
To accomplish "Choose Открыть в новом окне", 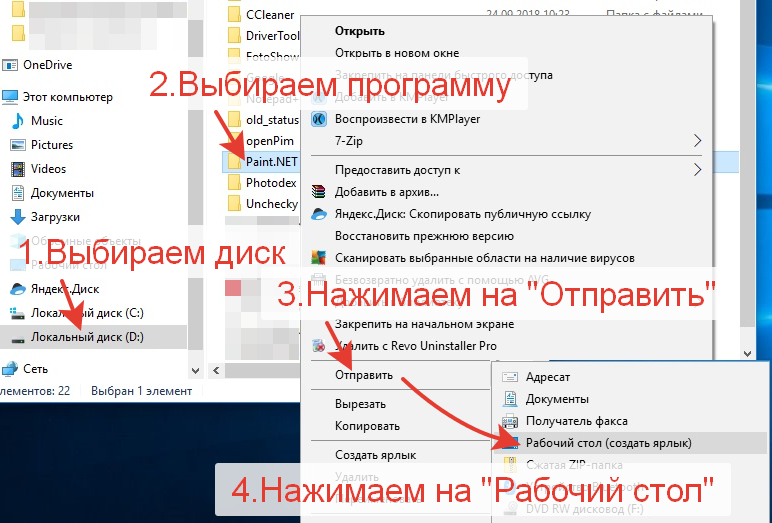I will tap(397, 53).
